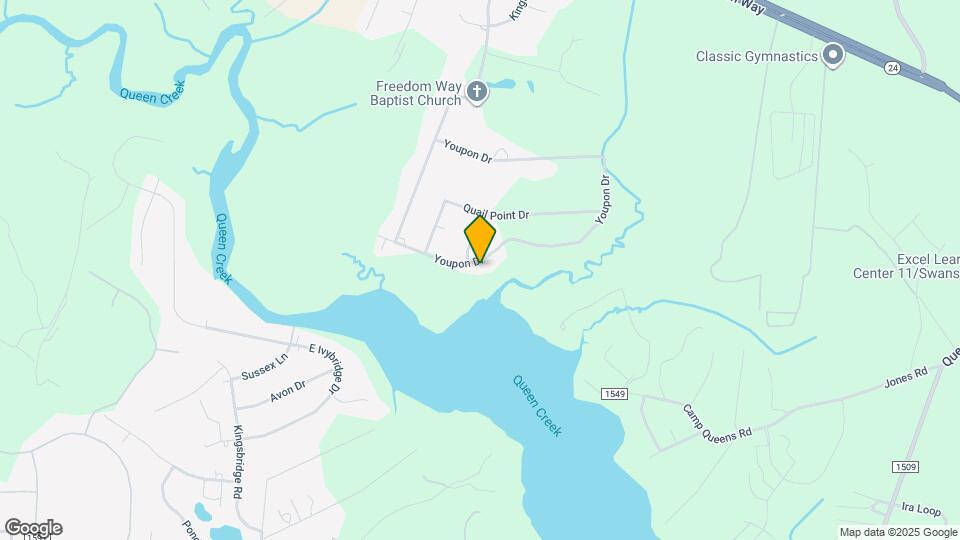The height and width of the screenshot is (540, 960).
Task: Click the 1509 road number shield
Action: point(905,467)
